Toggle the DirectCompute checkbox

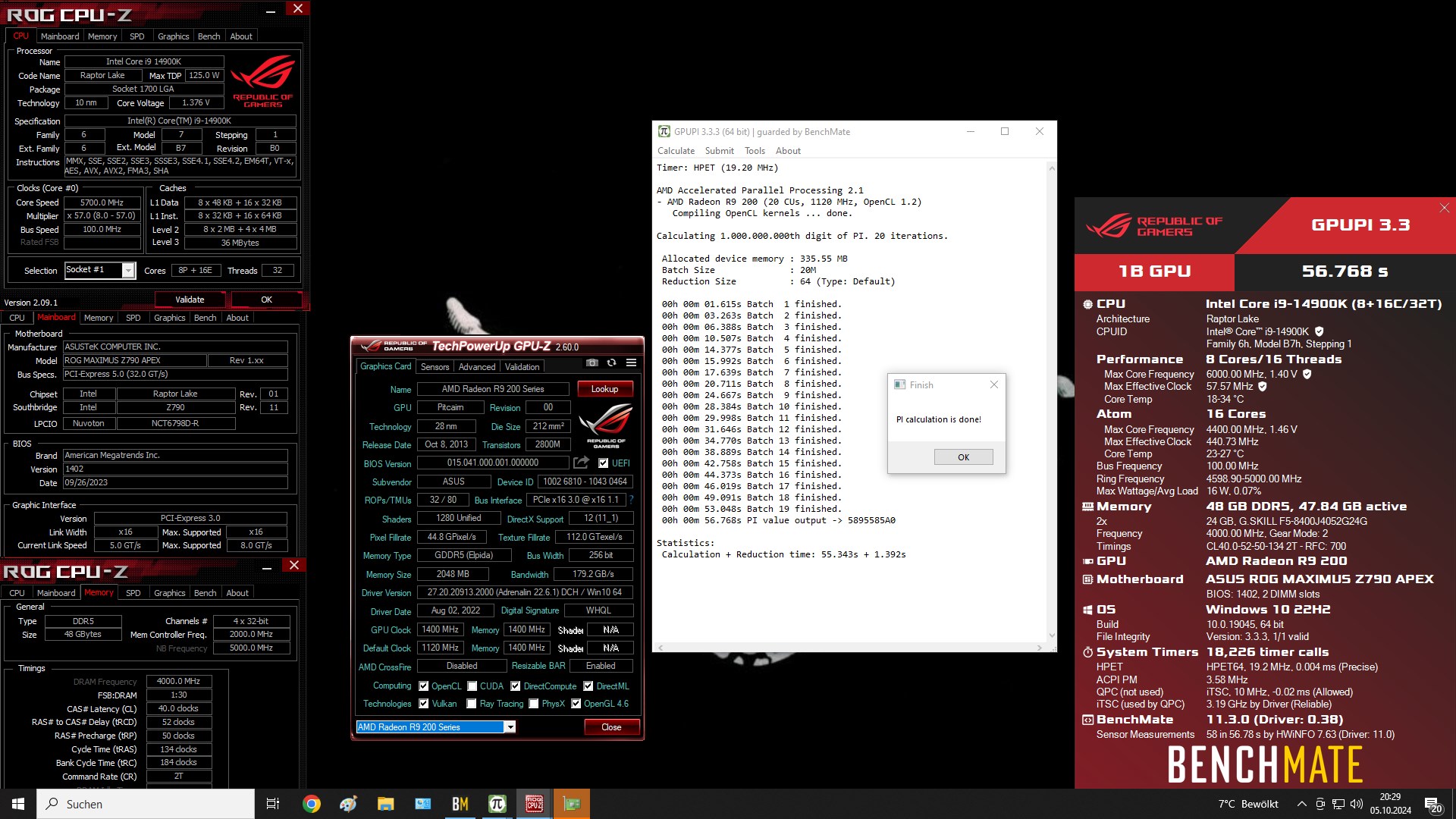click(515, 686)
